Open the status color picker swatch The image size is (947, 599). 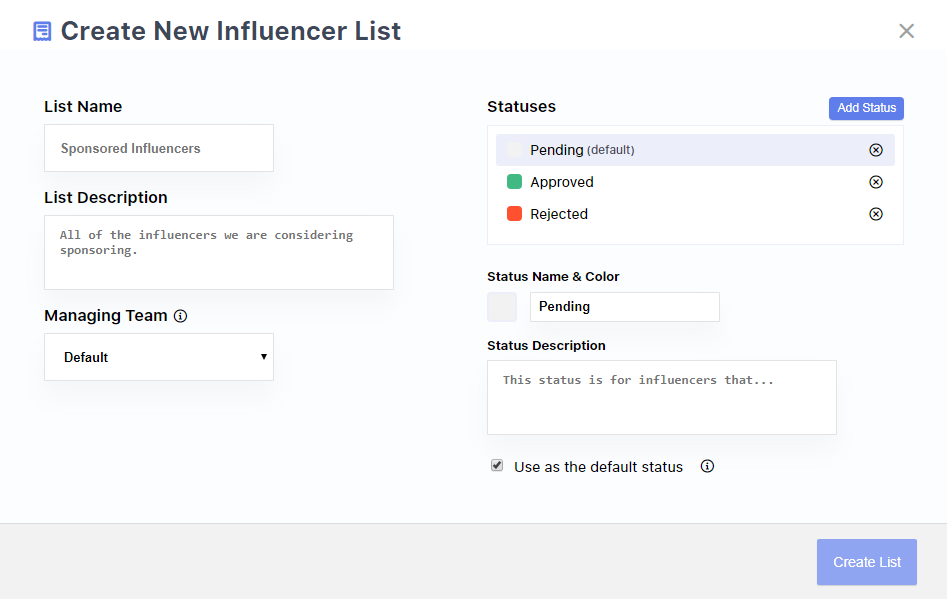pos(502,307)
